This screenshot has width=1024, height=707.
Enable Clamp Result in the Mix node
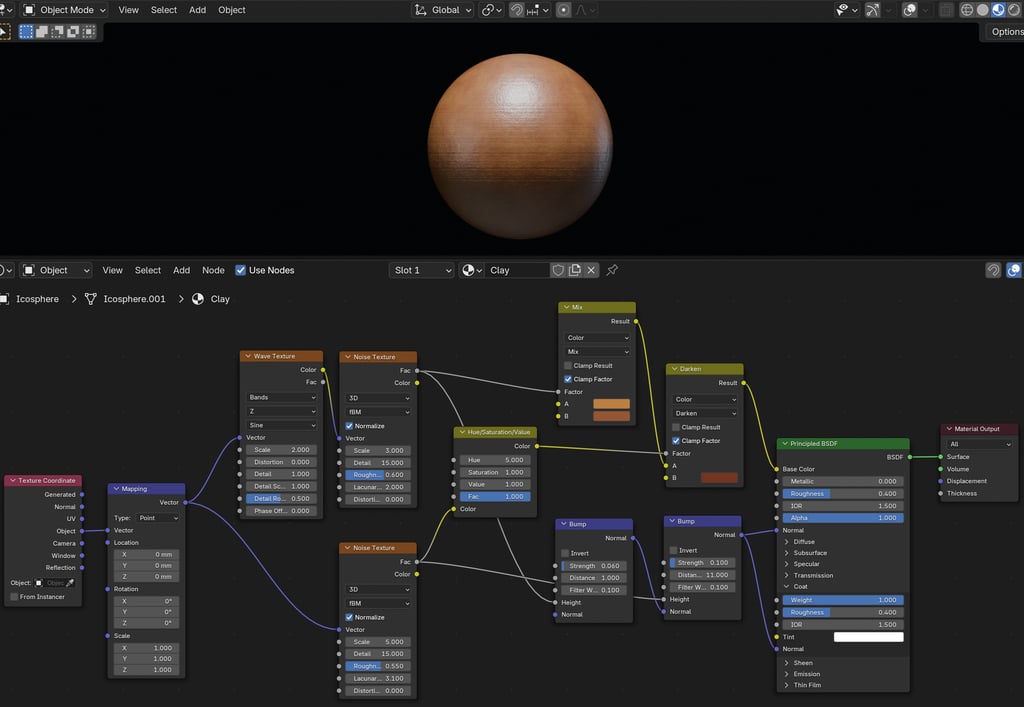[568, 366]
